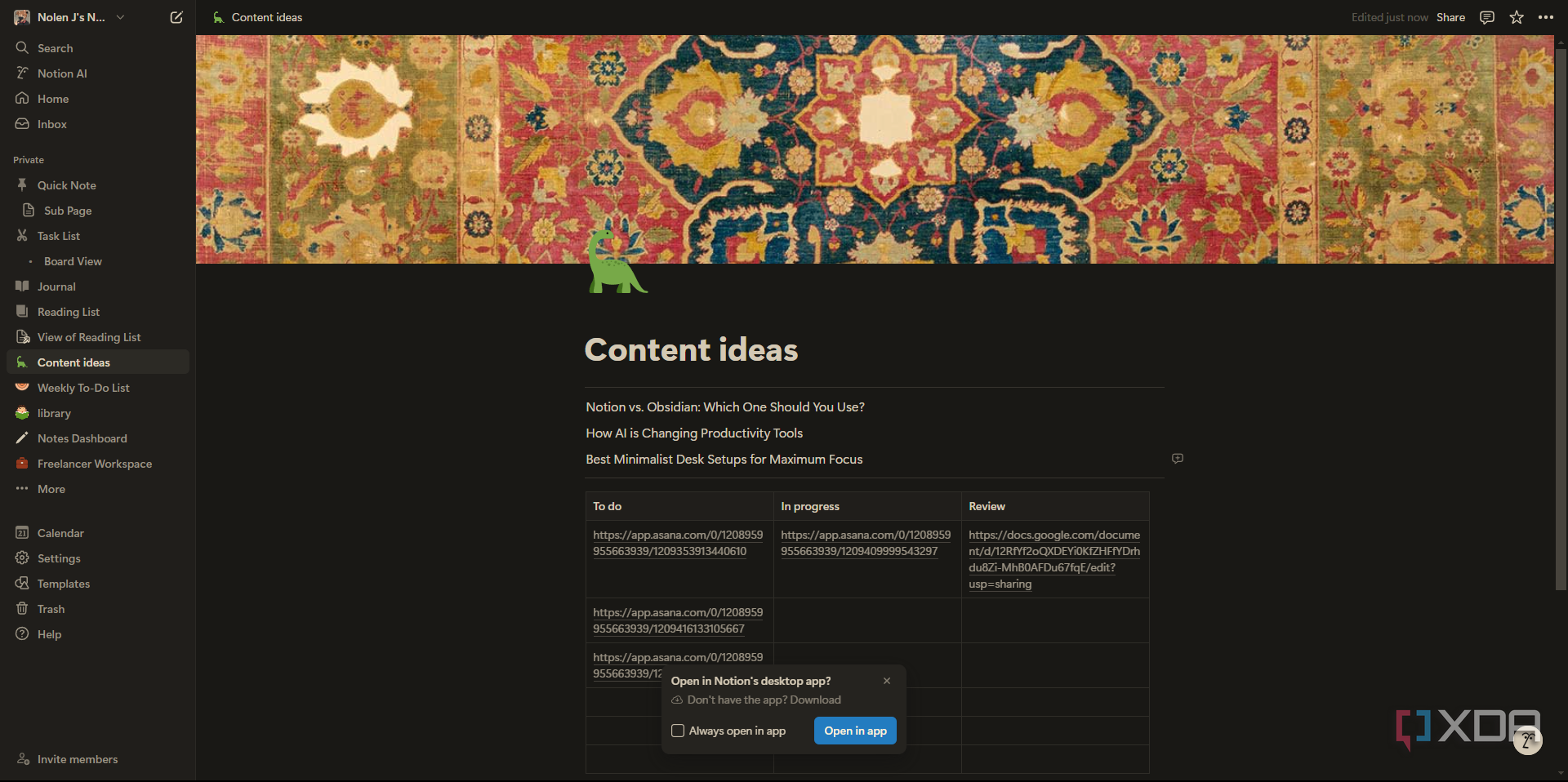
Task: Click the Search icon in sidebar
Action: click(22, 48)
